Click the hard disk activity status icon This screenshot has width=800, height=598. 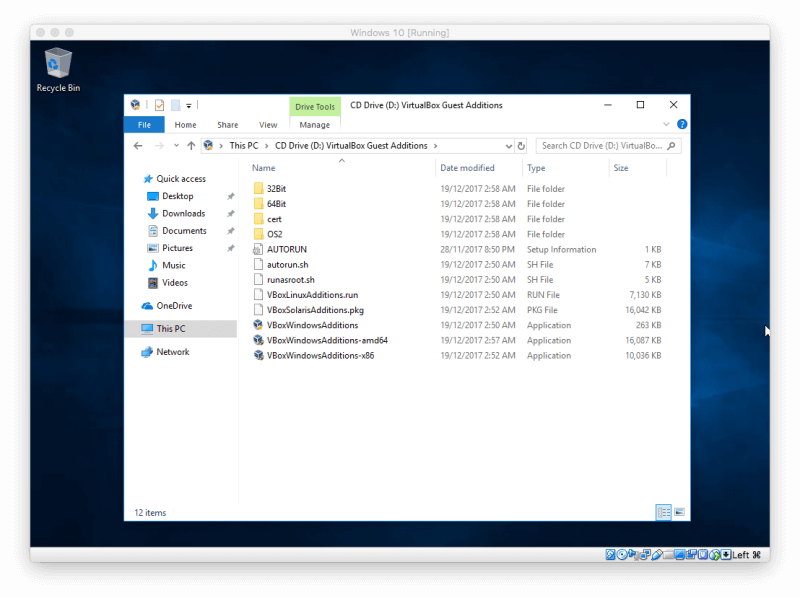point(610,555)
